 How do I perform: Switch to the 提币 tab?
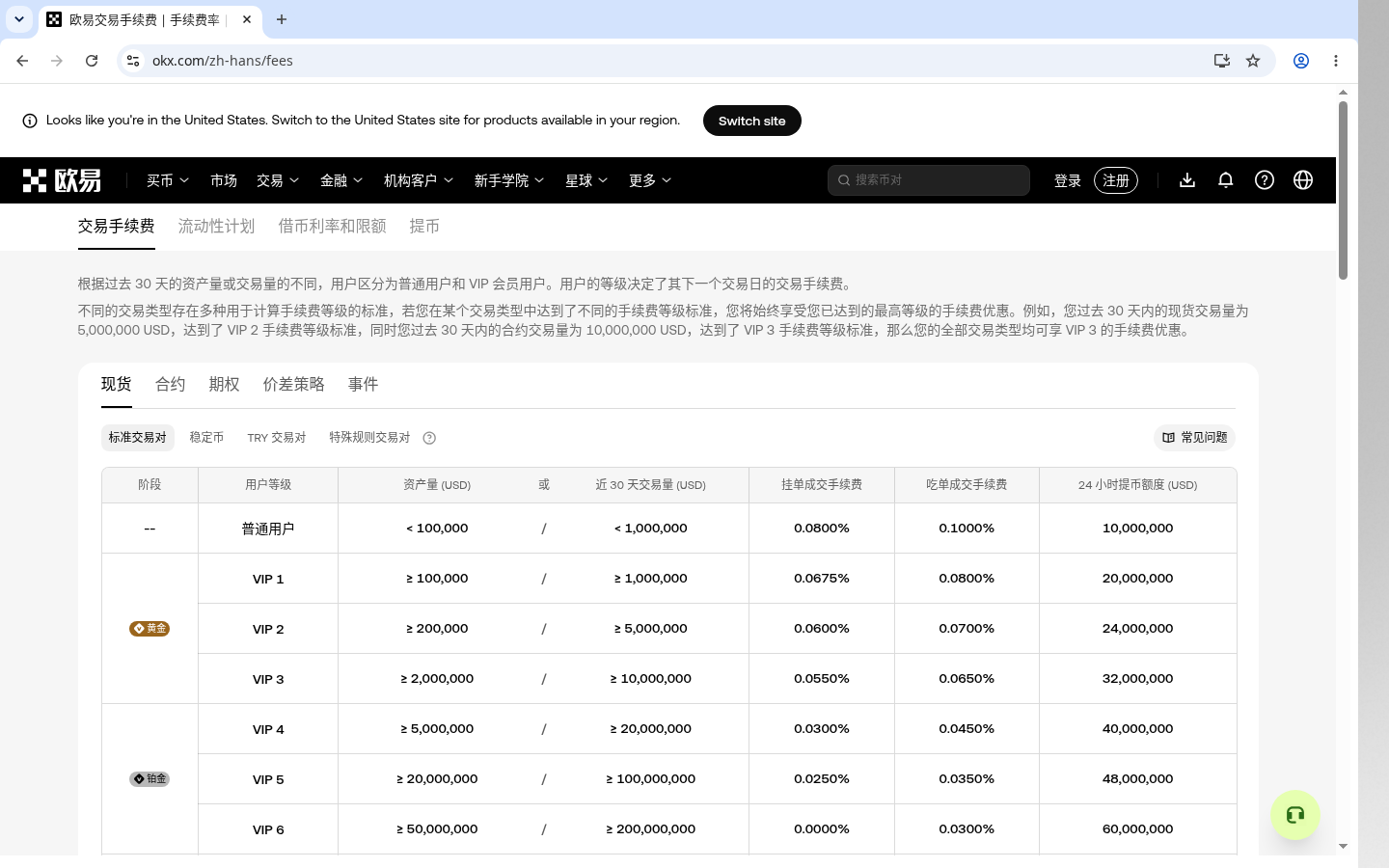[424, 226]
